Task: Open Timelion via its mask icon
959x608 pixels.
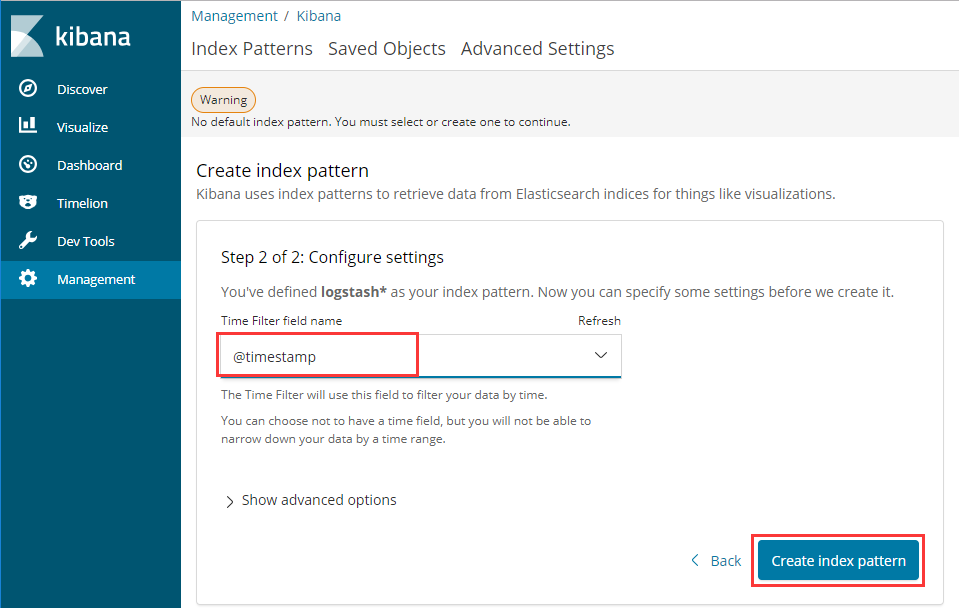Action: pos(28,202)
